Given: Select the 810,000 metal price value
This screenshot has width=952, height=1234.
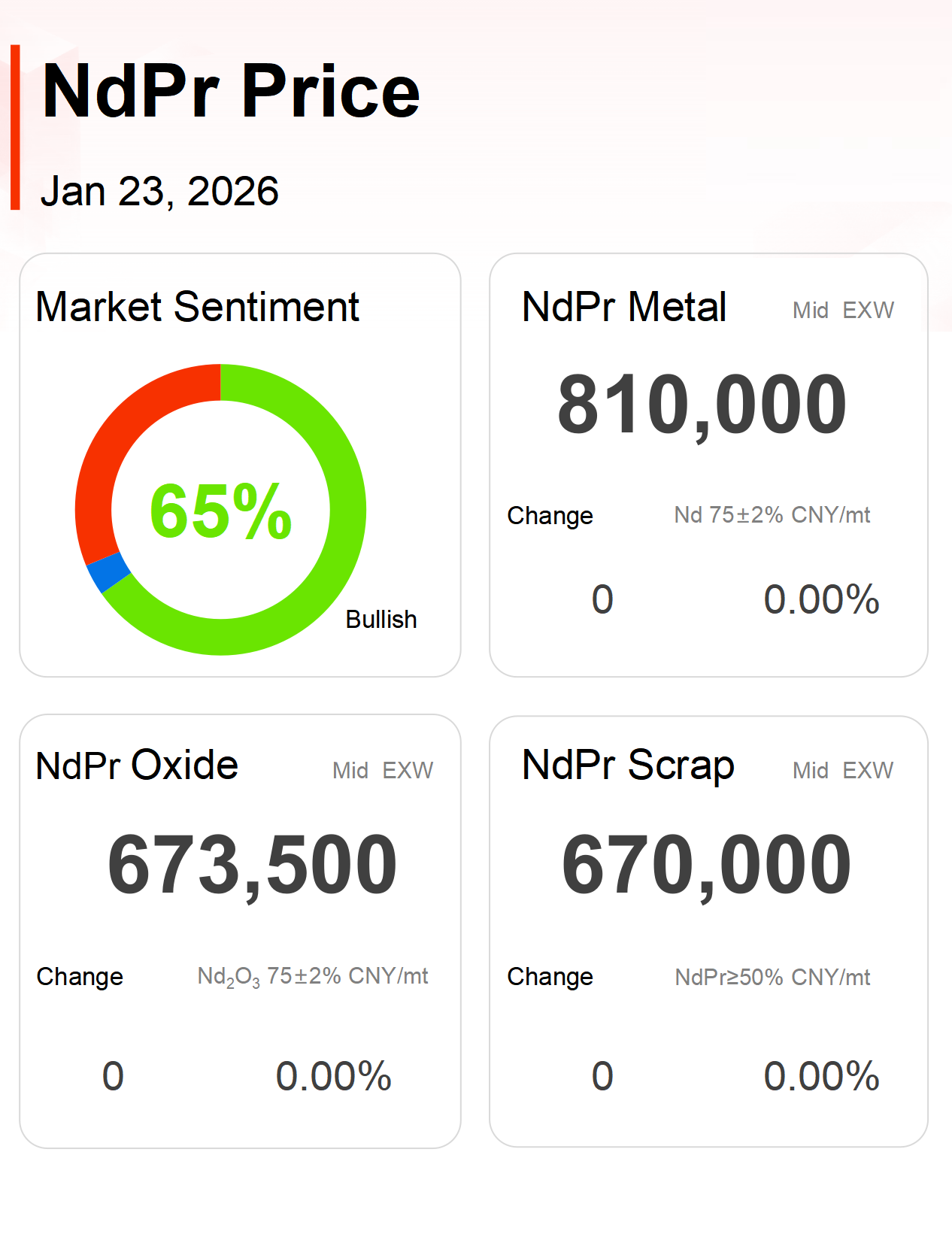Looking at the screenshot, I should click(x=702, y=406).
